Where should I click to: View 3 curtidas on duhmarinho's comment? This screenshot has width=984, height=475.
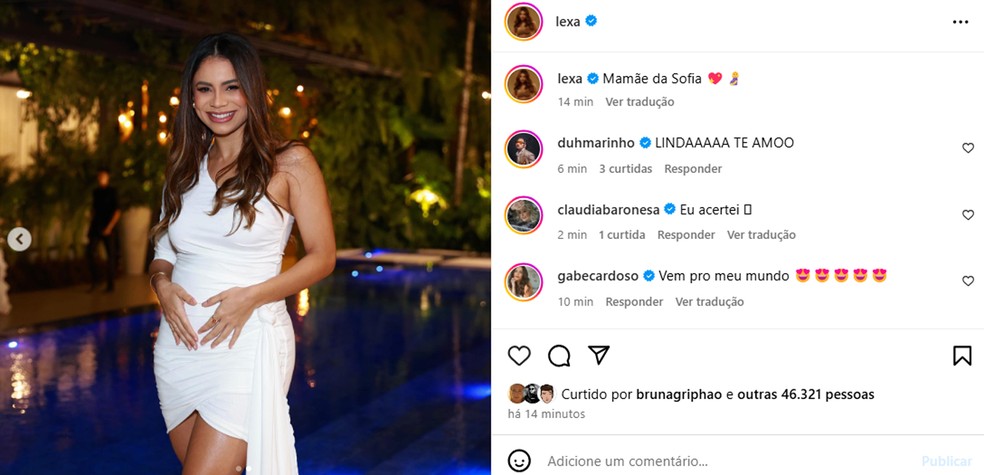pos(625,169)
